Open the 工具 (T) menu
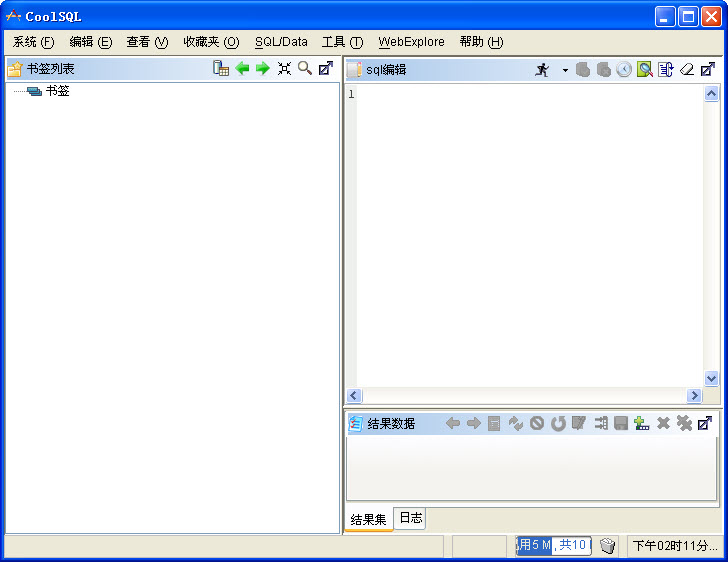 tap(342, 42)
